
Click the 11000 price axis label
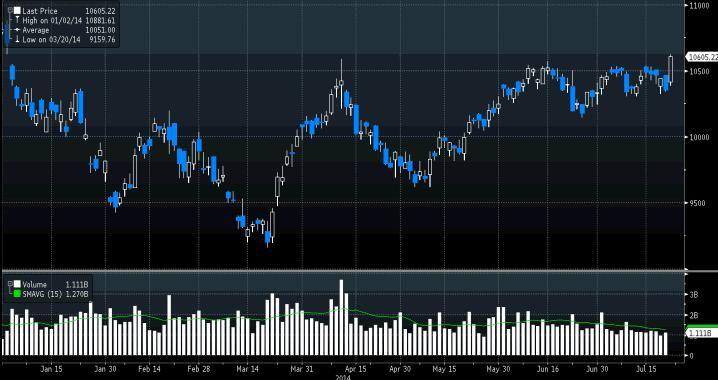[x=699, y=5]
